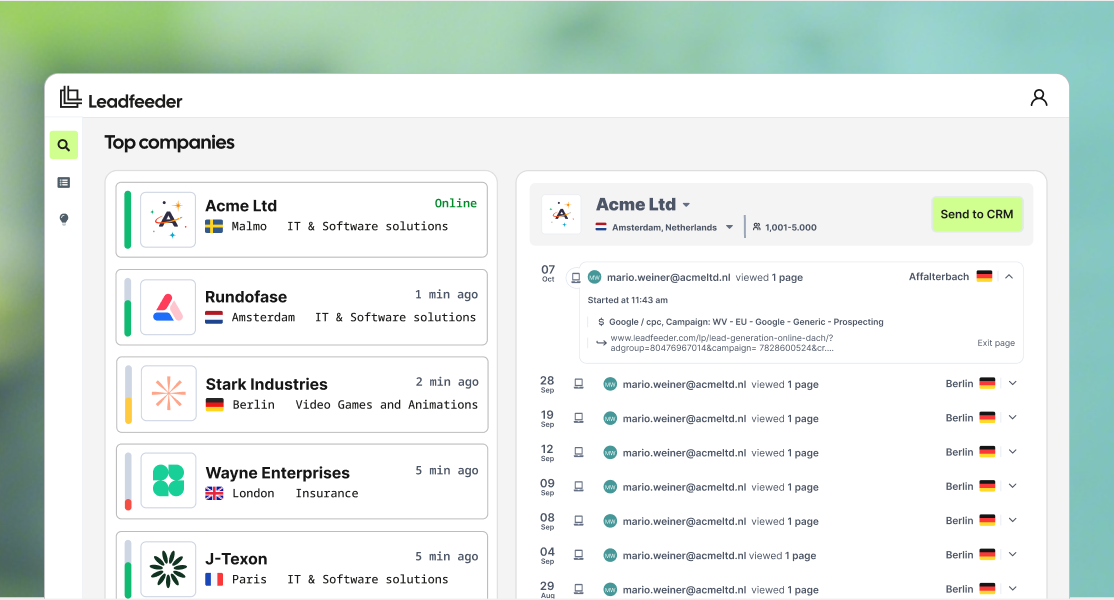The image size is (1114, 600).
Task: Select the Stark Industries company name
Action: click(266, 384)
